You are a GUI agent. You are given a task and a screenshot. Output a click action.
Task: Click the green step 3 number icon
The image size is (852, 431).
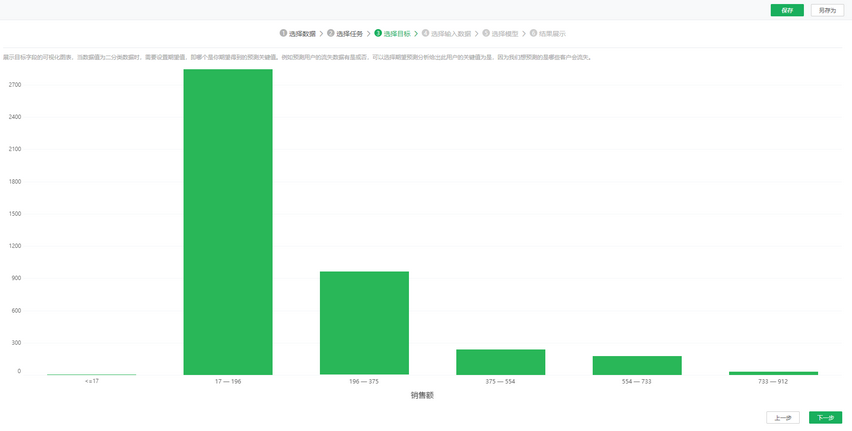(378, 33)
